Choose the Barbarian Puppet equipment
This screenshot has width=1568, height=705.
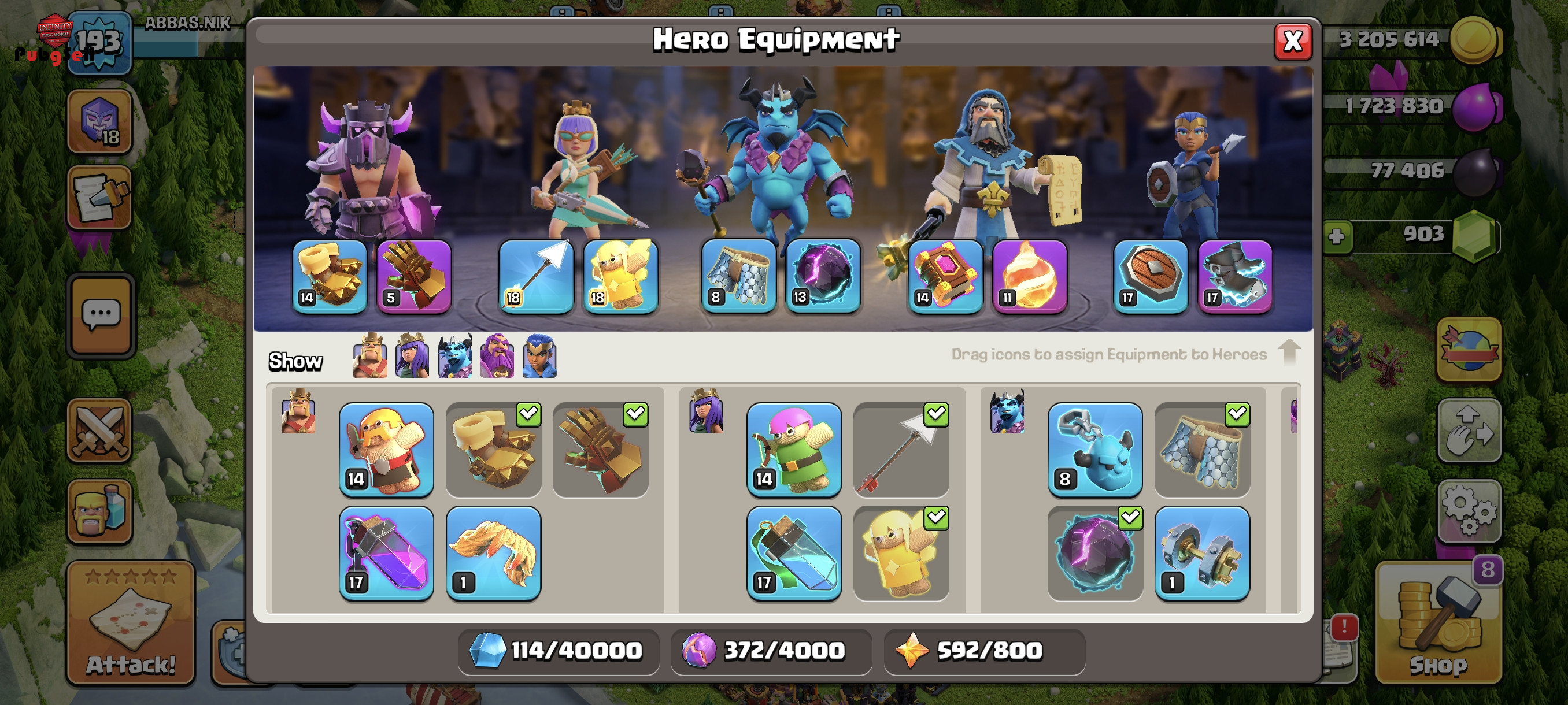[387, 450]
